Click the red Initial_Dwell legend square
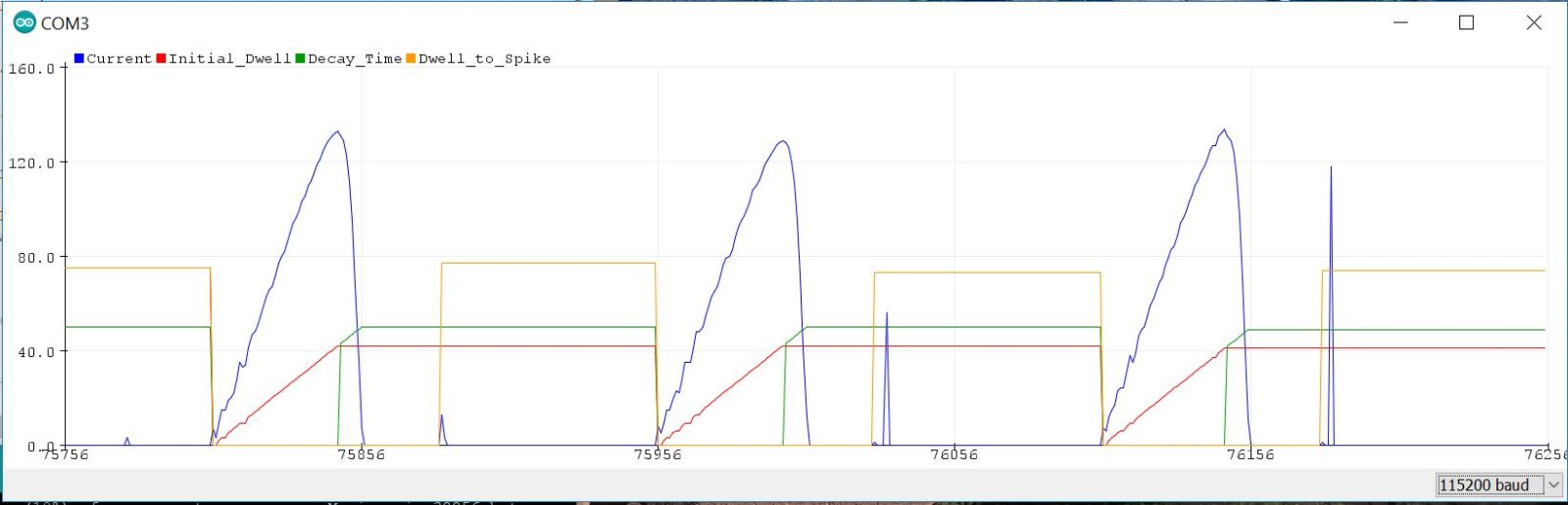 [x=162, y=59]
